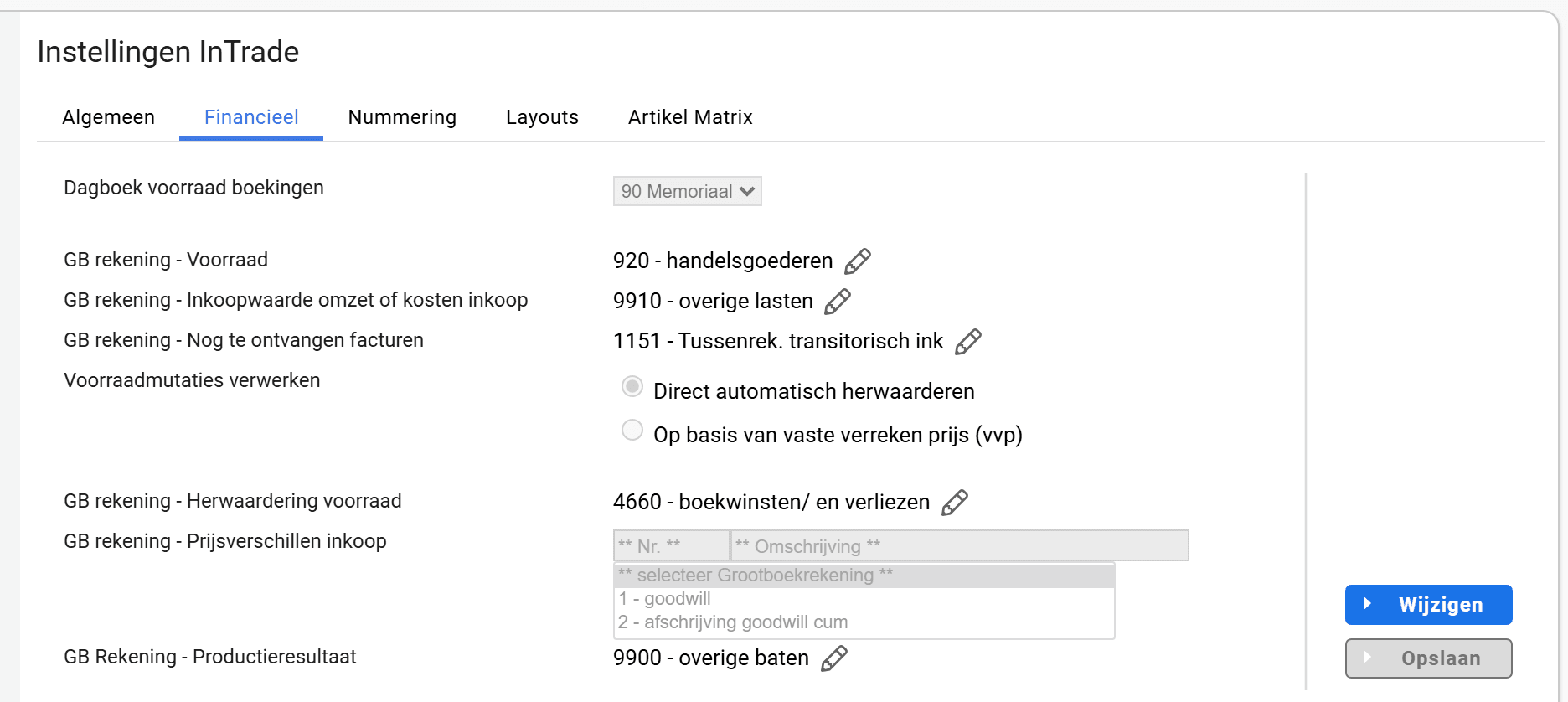Select the selecteer Grootboekrekening placeholder row
The height and width of the screenshot is (702, 1568).
pos(864,576)
